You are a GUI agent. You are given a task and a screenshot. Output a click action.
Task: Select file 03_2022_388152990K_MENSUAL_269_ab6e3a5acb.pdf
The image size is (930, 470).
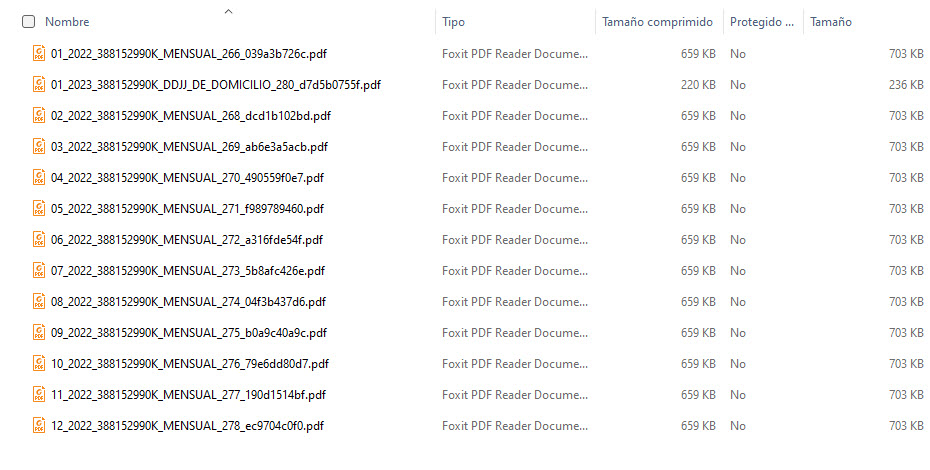189,147
